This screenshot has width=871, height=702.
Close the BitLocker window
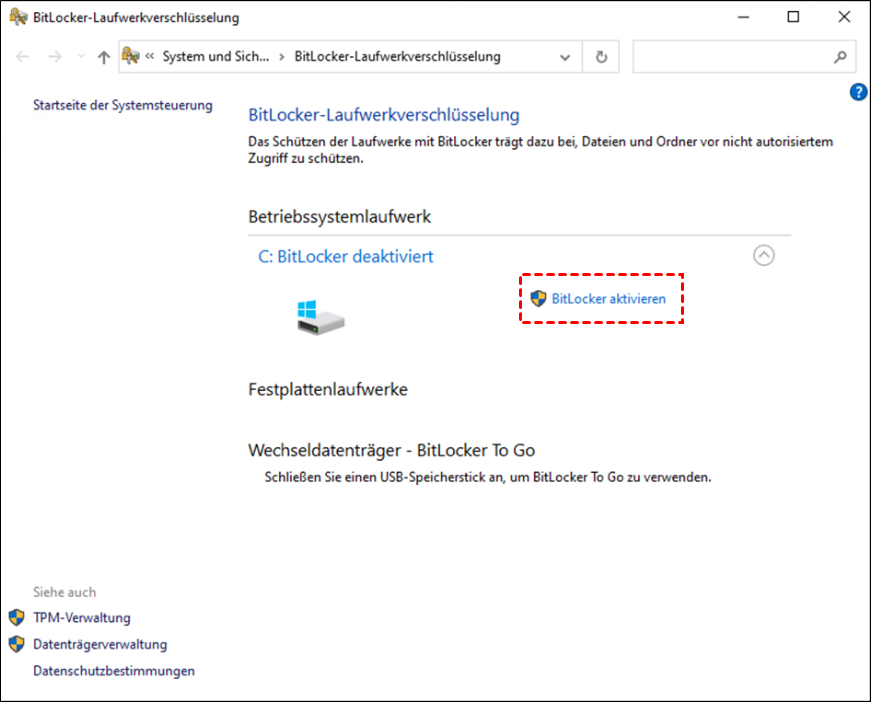click(x=844, y=17)
